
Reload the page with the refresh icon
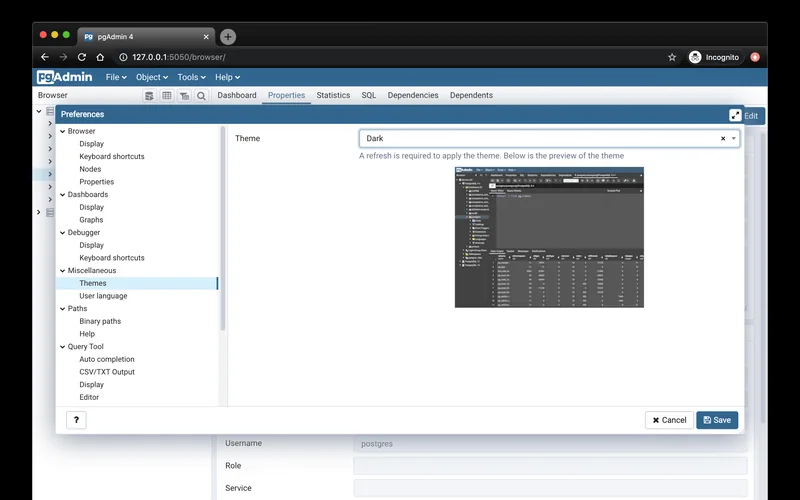coord(82,57)
